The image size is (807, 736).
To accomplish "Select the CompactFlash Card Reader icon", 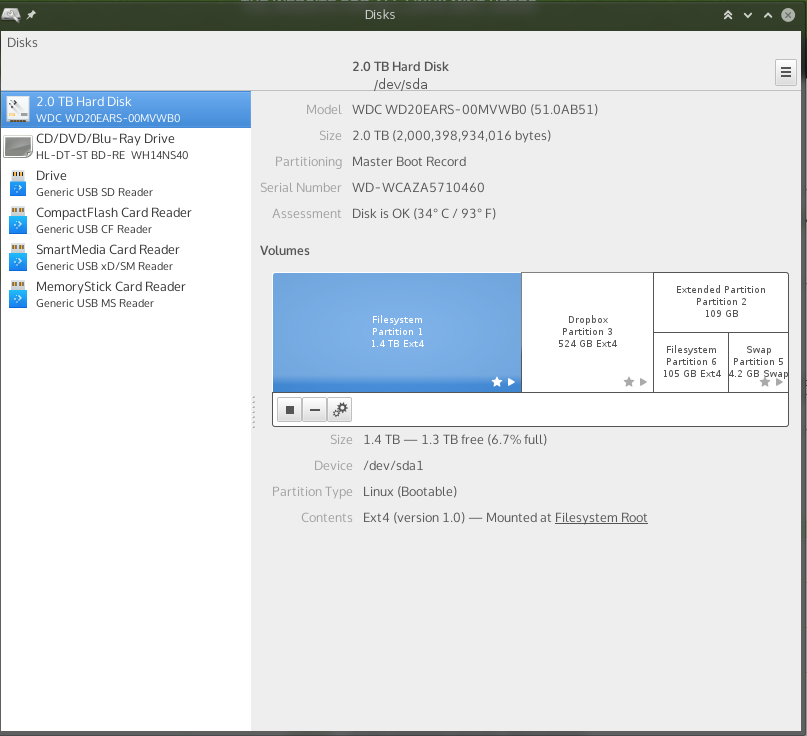I will 18,220.
